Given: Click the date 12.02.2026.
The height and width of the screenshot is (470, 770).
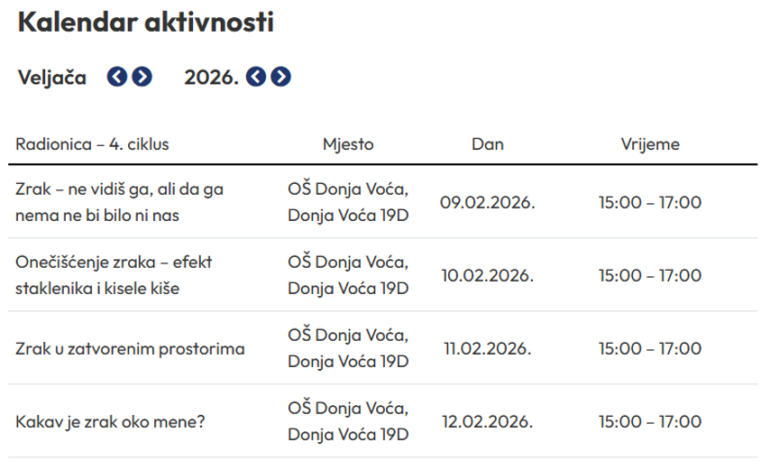Looking at the screenshot, I should (x=487, y=422).
